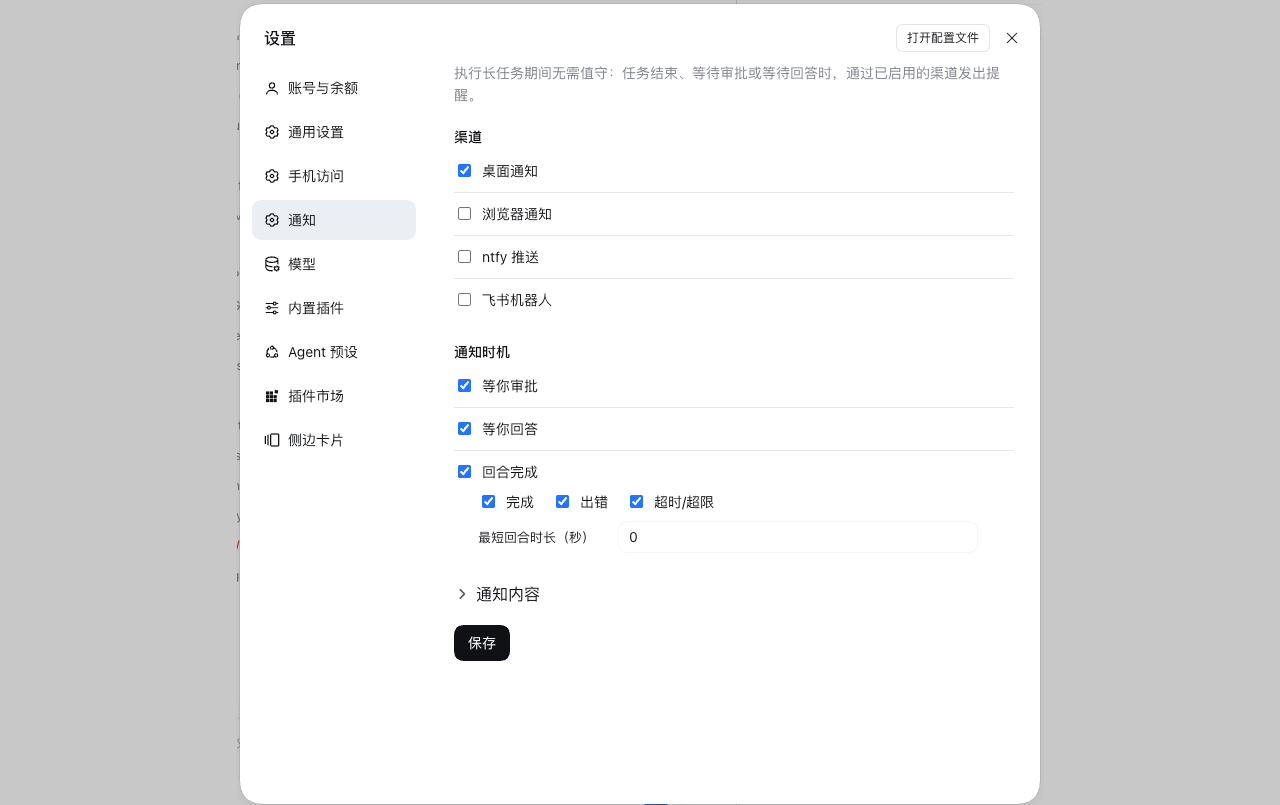This screenshot has width=1280, height=805.
Task: Click the 手机访问 sidebar icon
Action: pos(272,176)
